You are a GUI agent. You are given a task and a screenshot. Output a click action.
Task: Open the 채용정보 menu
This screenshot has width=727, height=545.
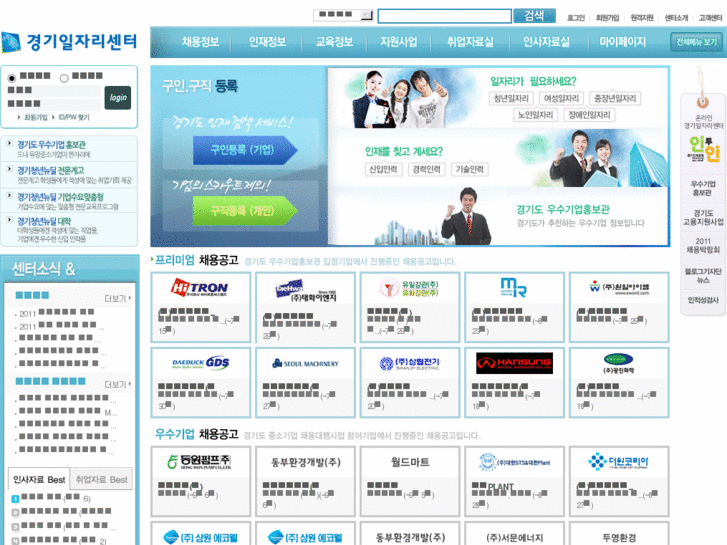coord(200,42)
